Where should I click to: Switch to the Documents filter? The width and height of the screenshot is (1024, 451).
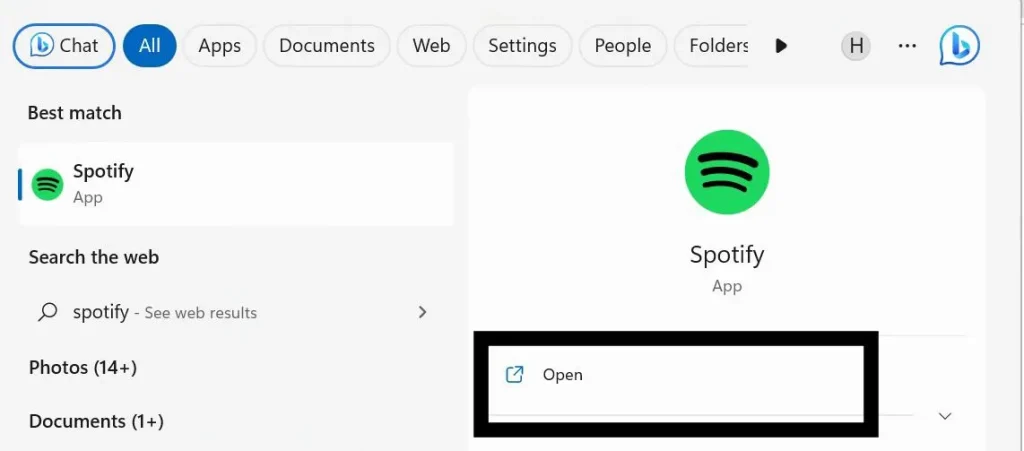(x=327, y=46)
